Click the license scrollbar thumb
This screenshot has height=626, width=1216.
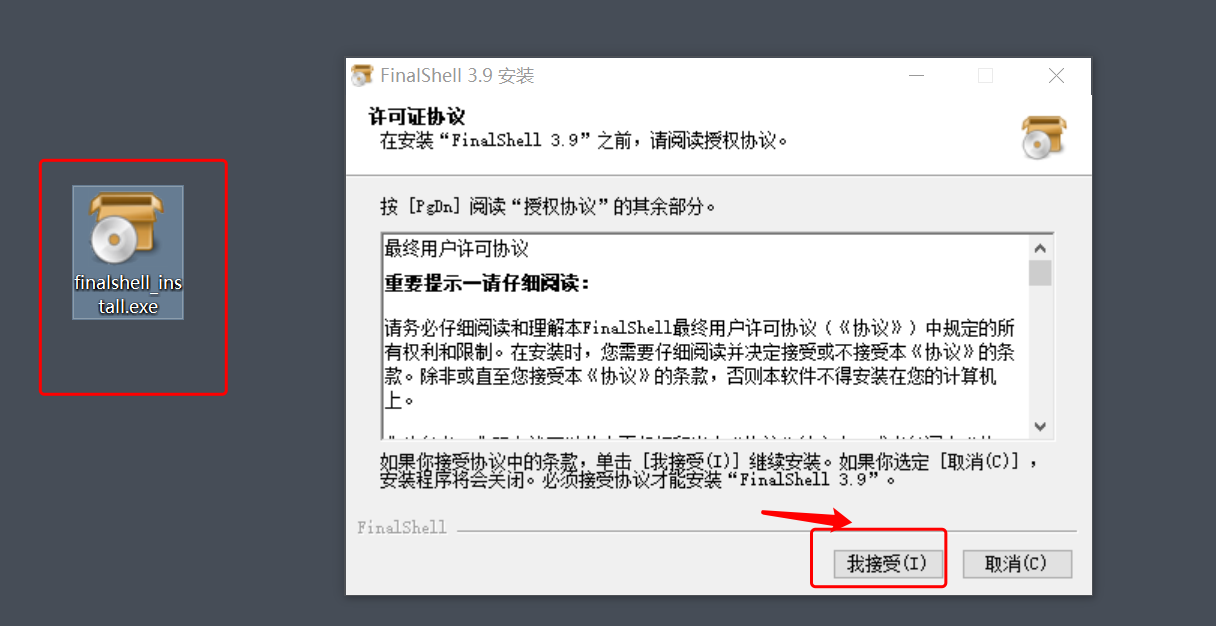(x=1040, y=273)
